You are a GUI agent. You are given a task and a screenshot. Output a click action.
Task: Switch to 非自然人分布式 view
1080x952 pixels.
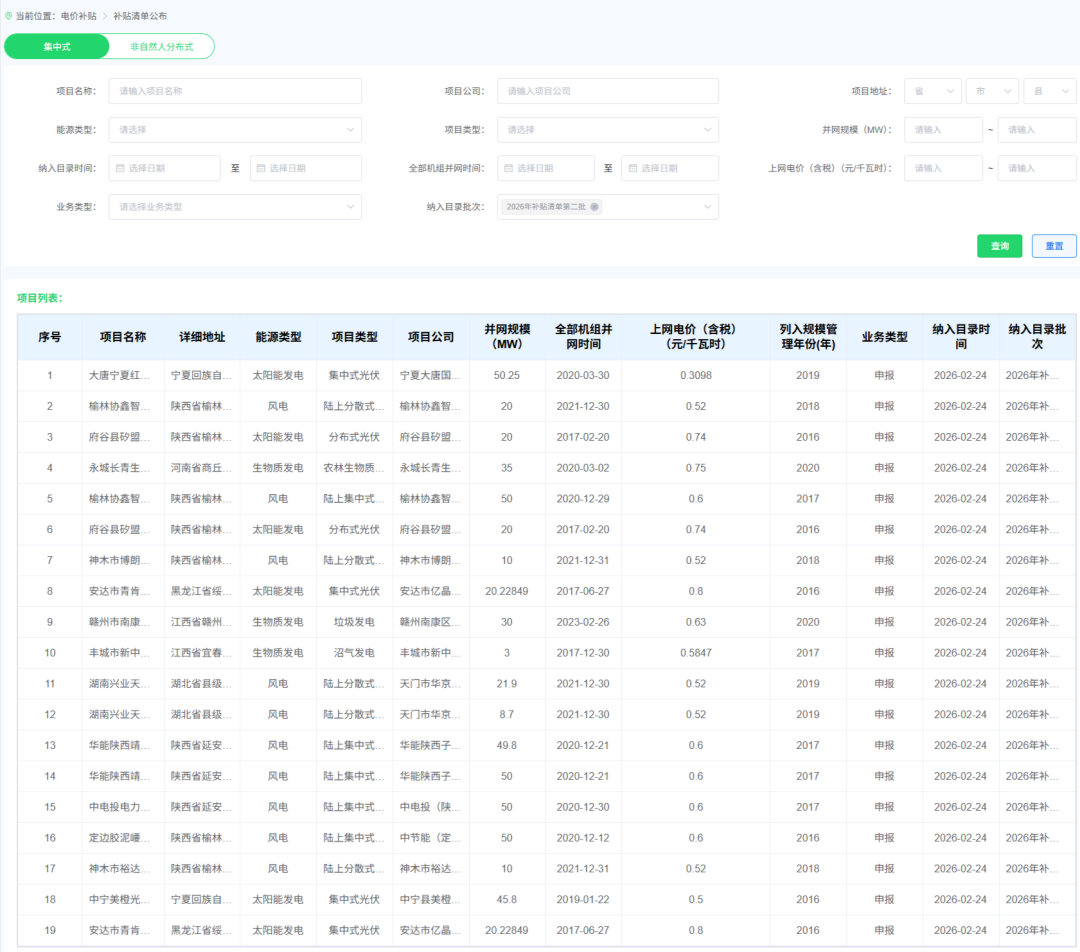[161, 47]
